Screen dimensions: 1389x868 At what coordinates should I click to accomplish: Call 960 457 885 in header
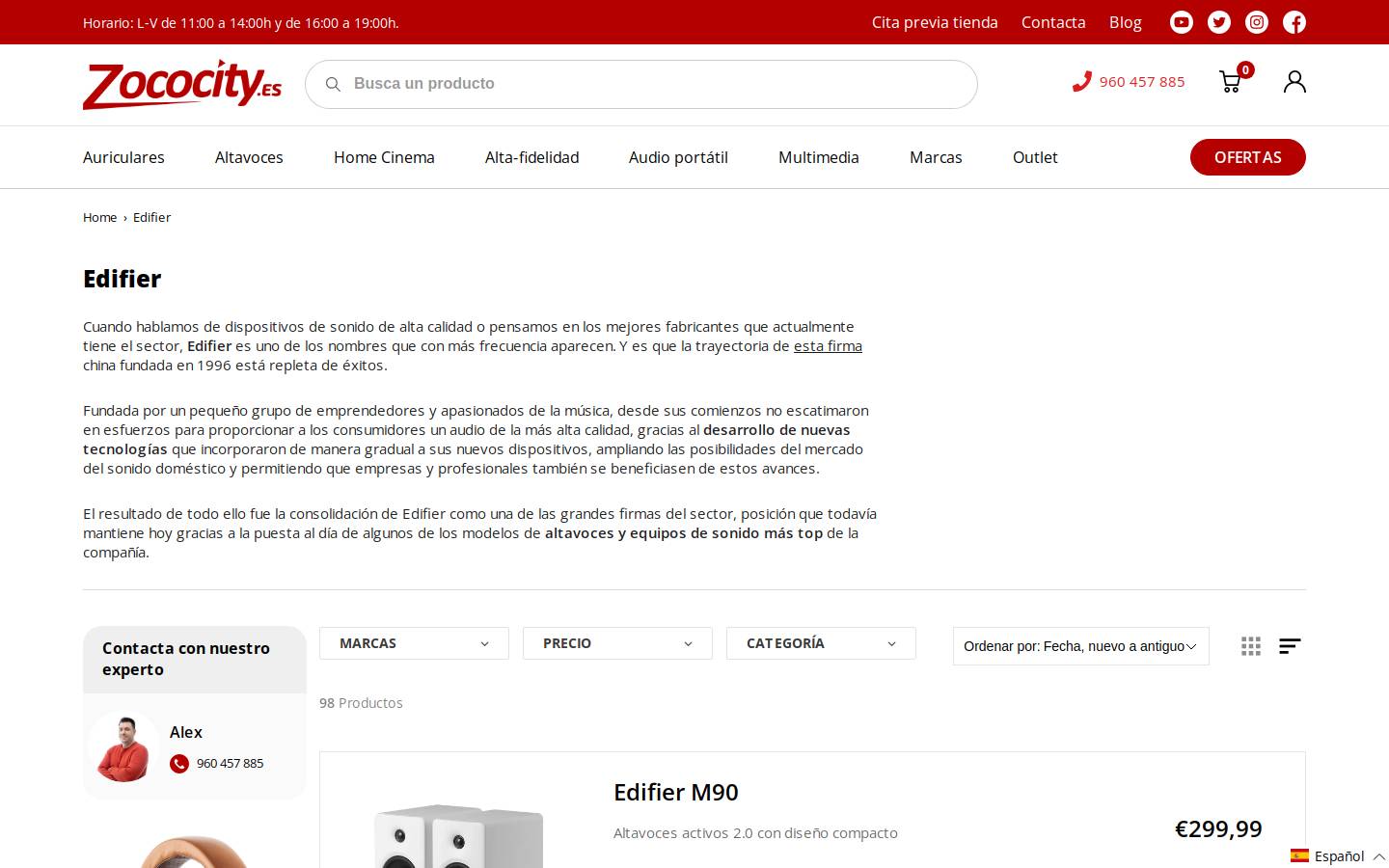[x=1142, y=82]
